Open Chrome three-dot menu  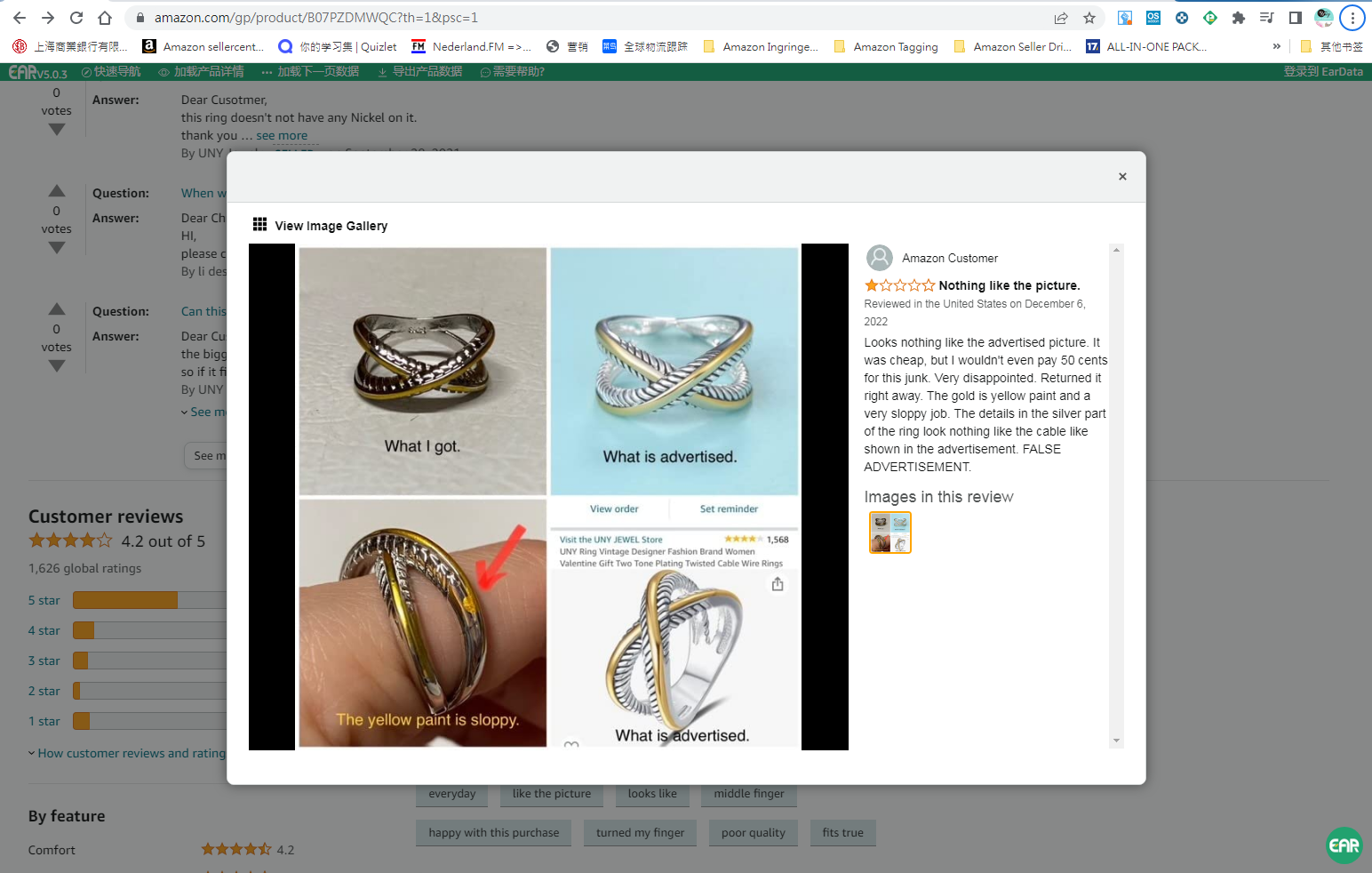pos(1352,18)
